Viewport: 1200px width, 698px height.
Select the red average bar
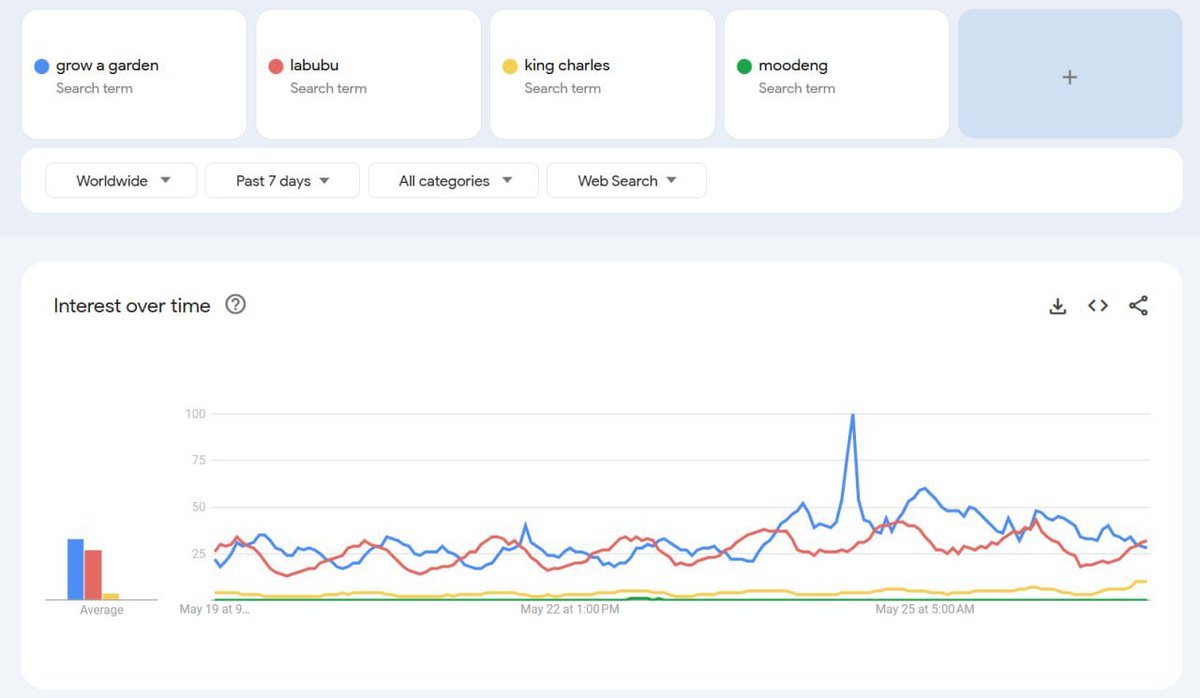tap(93, 575)
